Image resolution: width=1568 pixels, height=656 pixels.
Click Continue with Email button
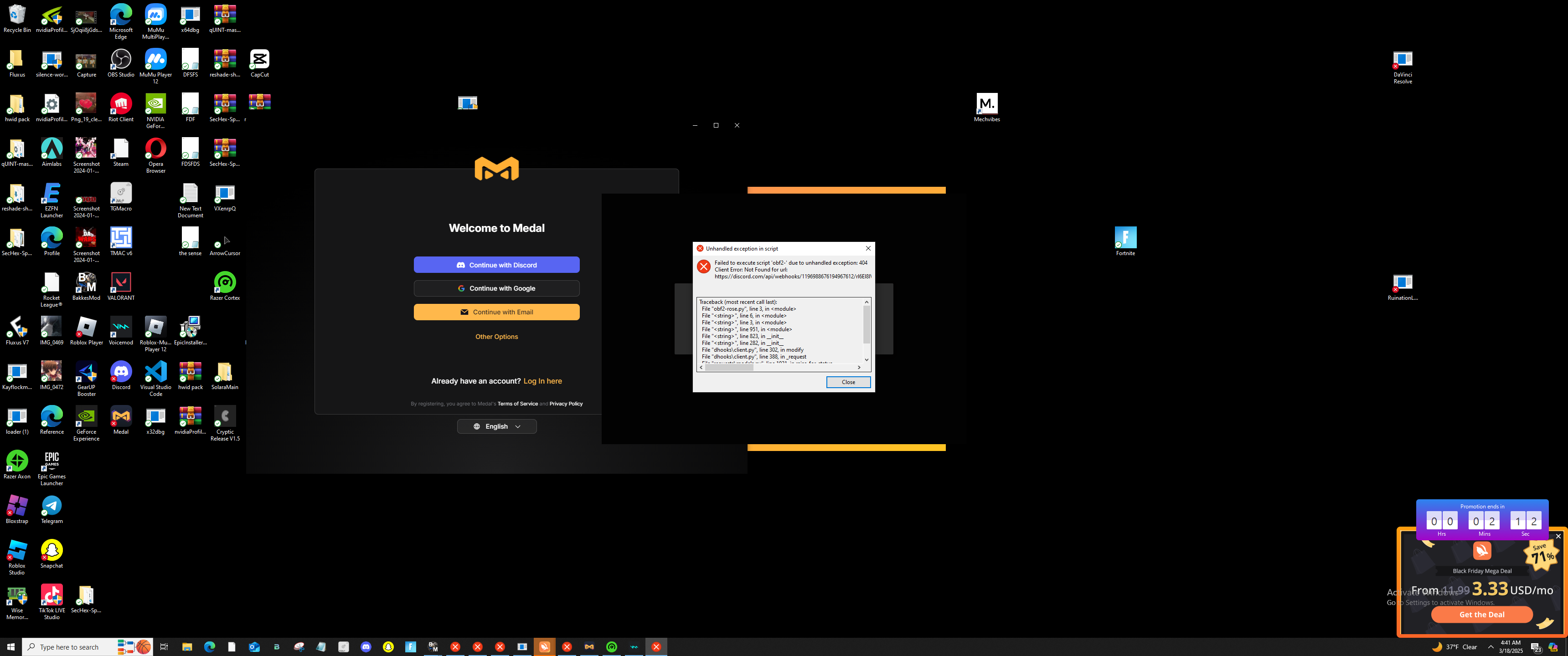(496, 312)
